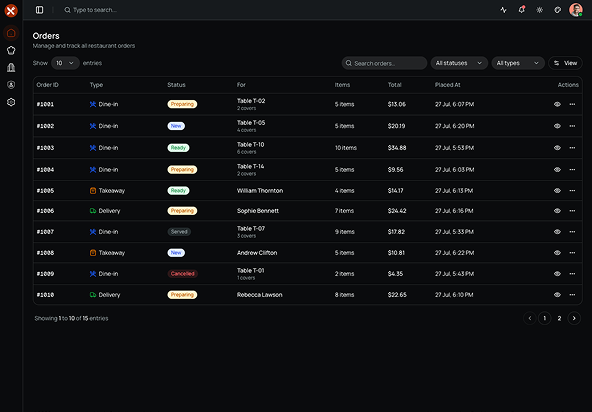
Task: Open more actions for order #1001
Action: (x=572, y=104)
